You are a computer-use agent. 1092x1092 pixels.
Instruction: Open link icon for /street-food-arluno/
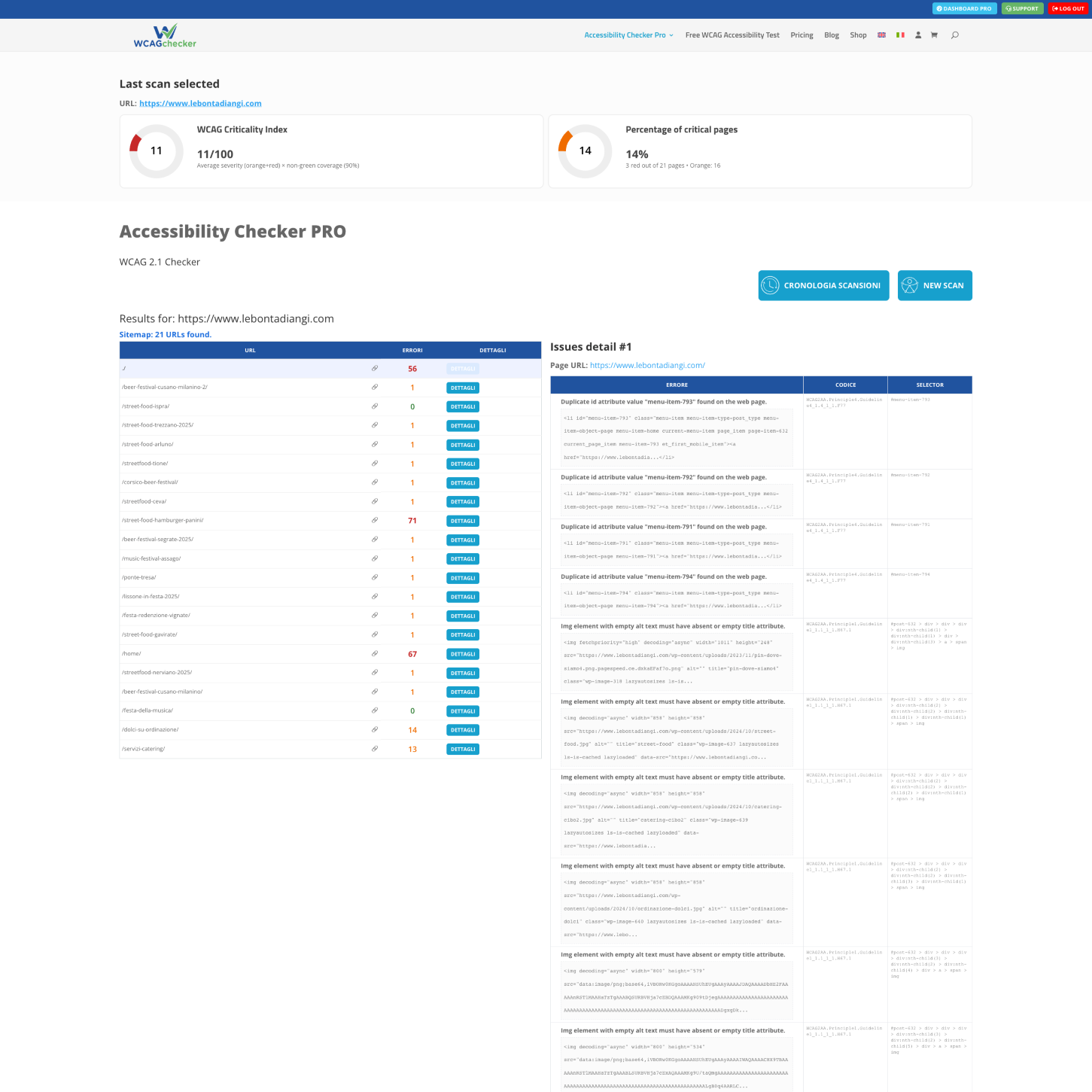tap(375, 444)
